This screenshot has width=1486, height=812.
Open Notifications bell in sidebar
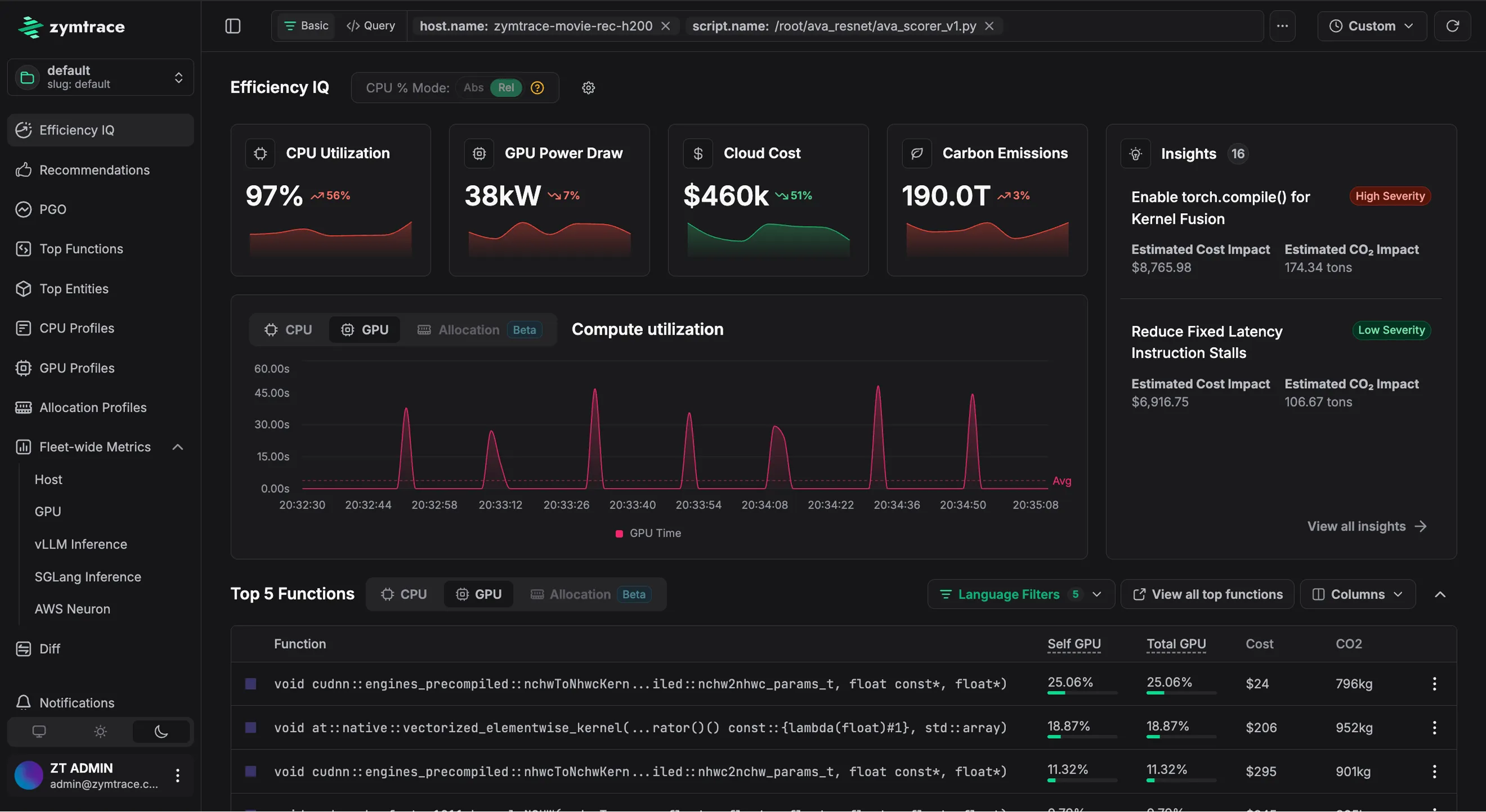pyautogui.click(x=23, y=702)
